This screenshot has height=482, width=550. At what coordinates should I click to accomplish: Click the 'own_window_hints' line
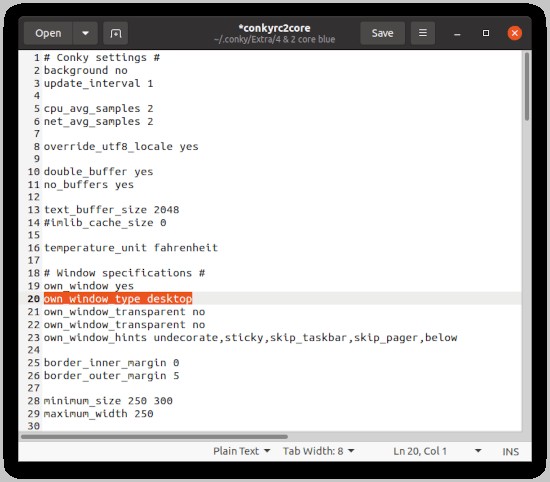click(x=250, y=337)
